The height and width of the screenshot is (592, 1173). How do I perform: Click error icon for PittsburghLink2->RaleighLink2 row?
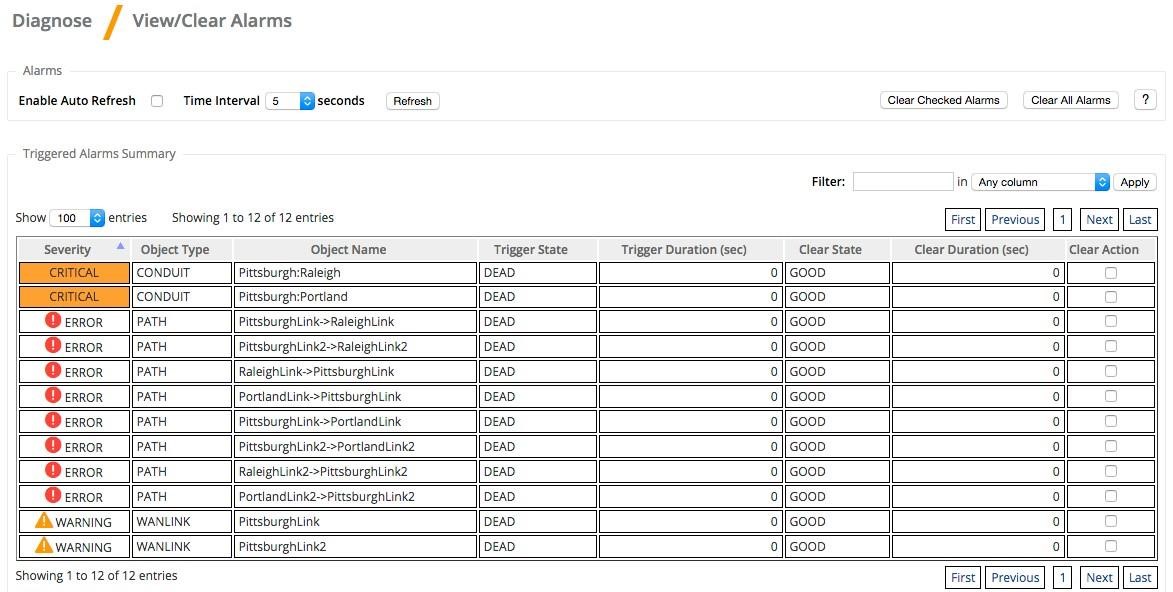[53, 345]
